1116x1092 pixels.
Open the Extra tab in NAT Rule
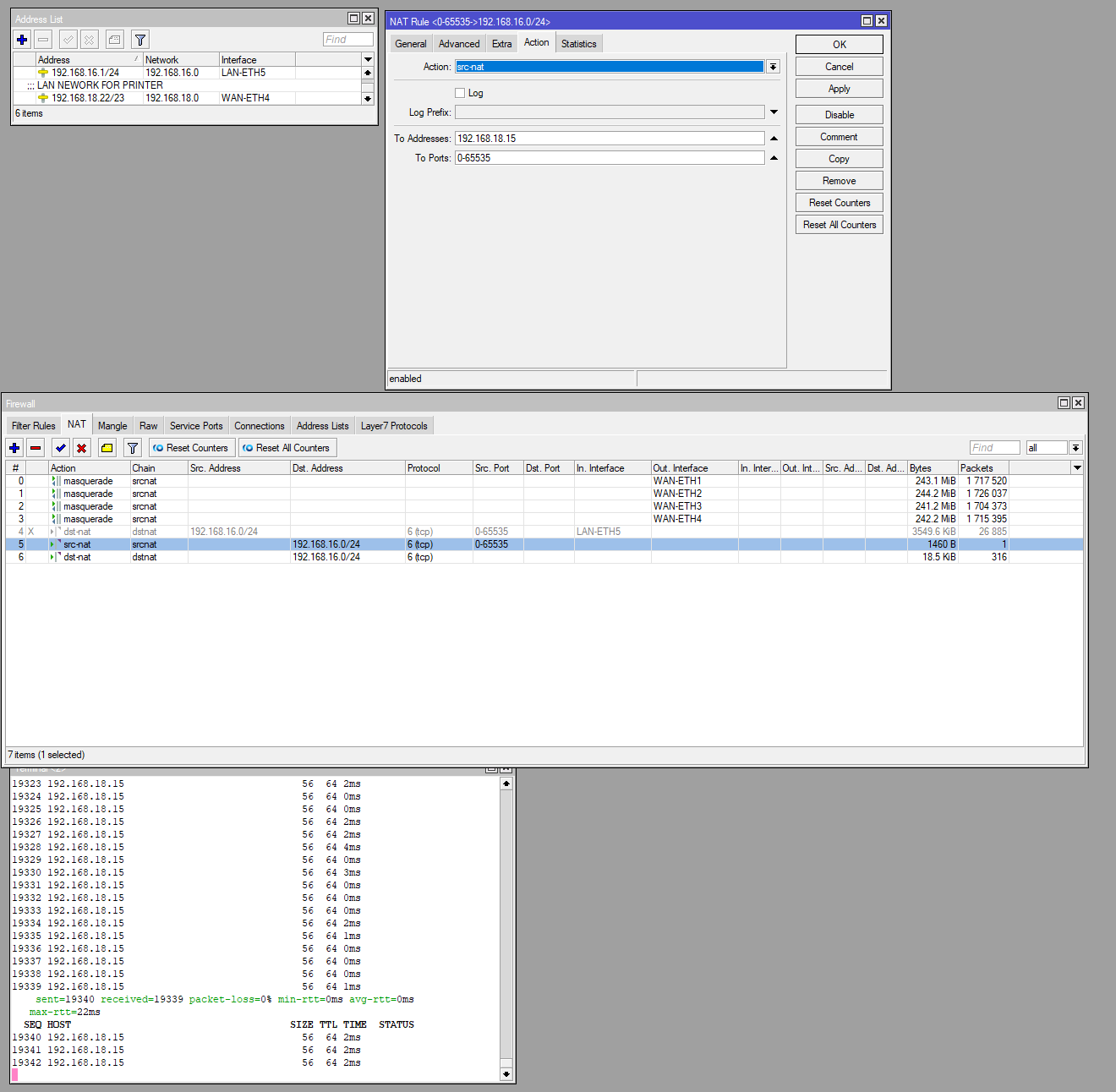[x=502, y=44]
